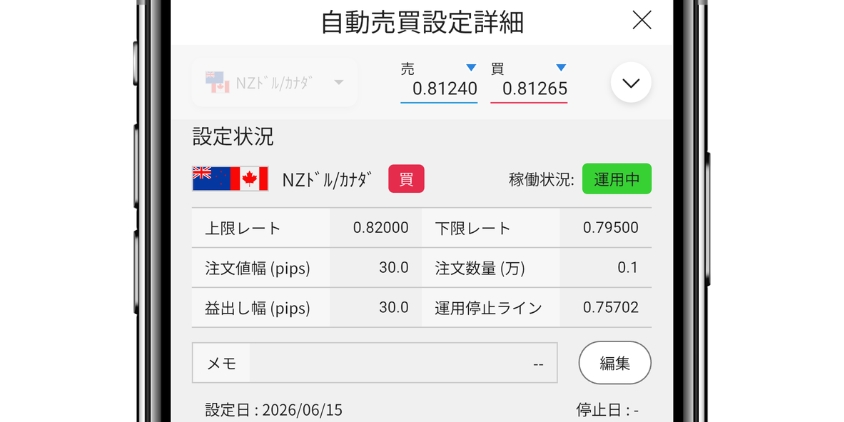Select the 注文数量 (万) value 0.1
Screen dimensions: 844x422
(x=628, y=268)
